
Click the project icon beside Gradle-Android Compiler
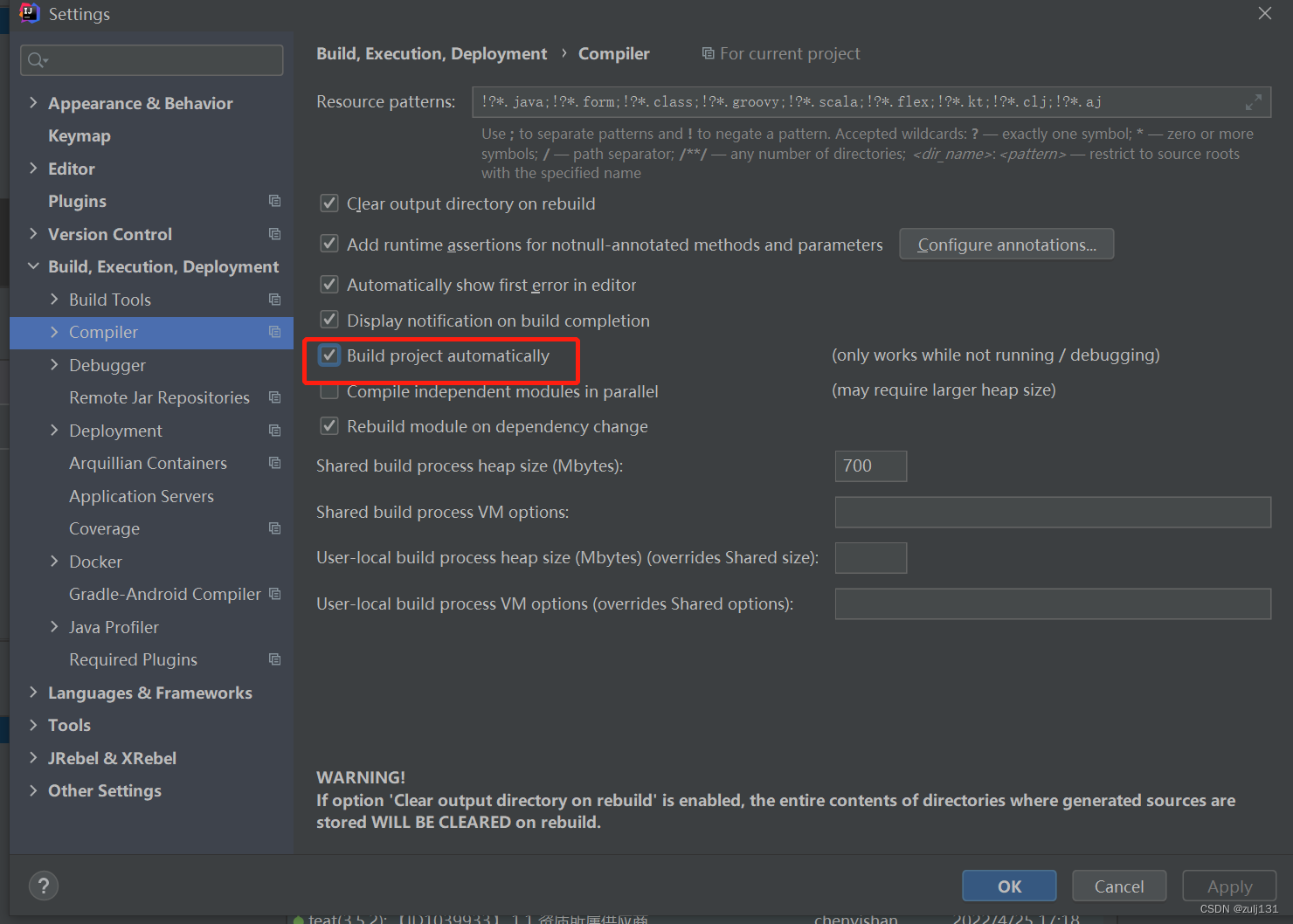point(274,594)
